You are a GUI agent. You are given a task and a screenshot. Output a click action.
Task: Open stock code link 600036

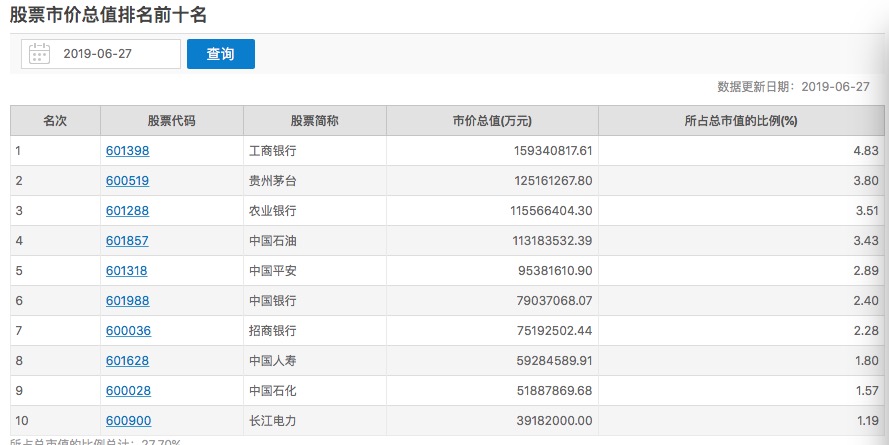point(129,330)
